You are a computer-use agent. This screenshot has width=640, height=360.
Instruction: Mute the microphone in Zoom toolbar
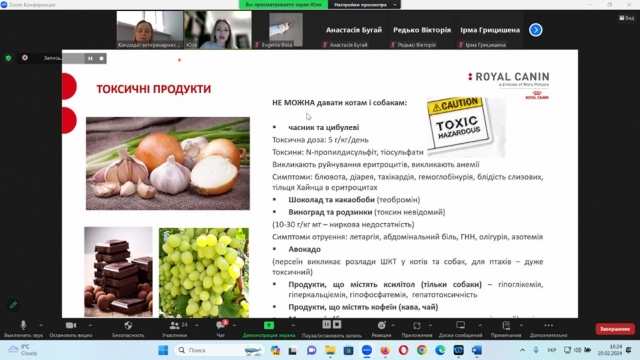point(23,325)
